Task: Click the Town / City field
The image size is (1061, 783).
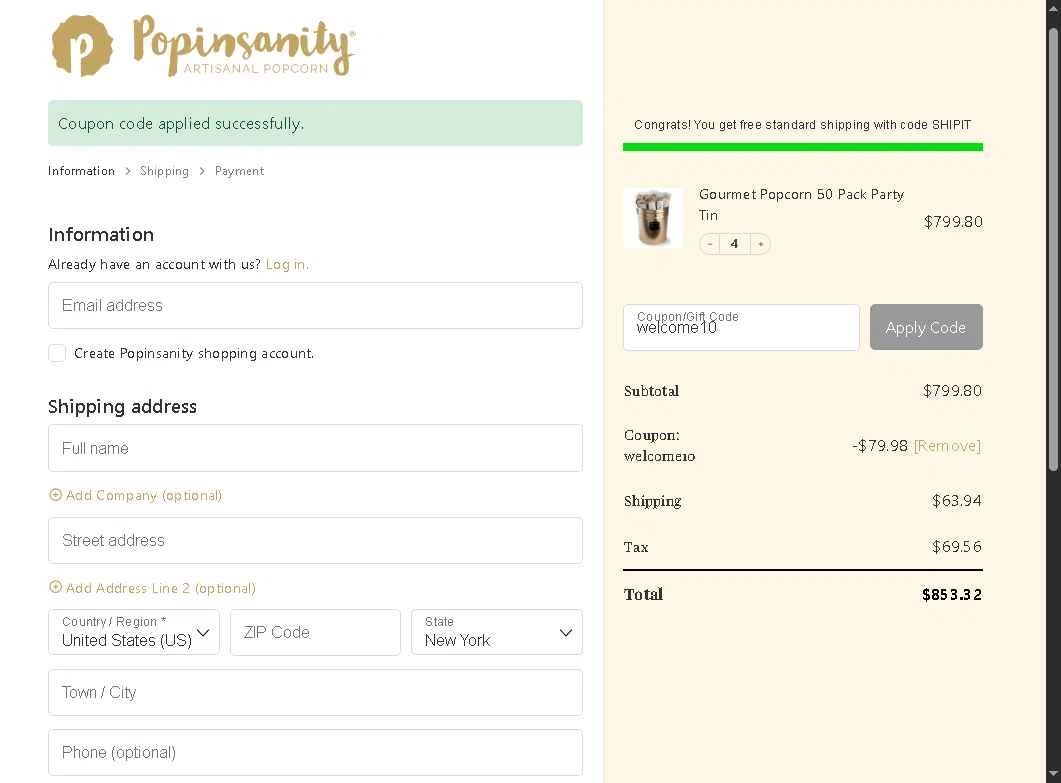Action: 315,692
